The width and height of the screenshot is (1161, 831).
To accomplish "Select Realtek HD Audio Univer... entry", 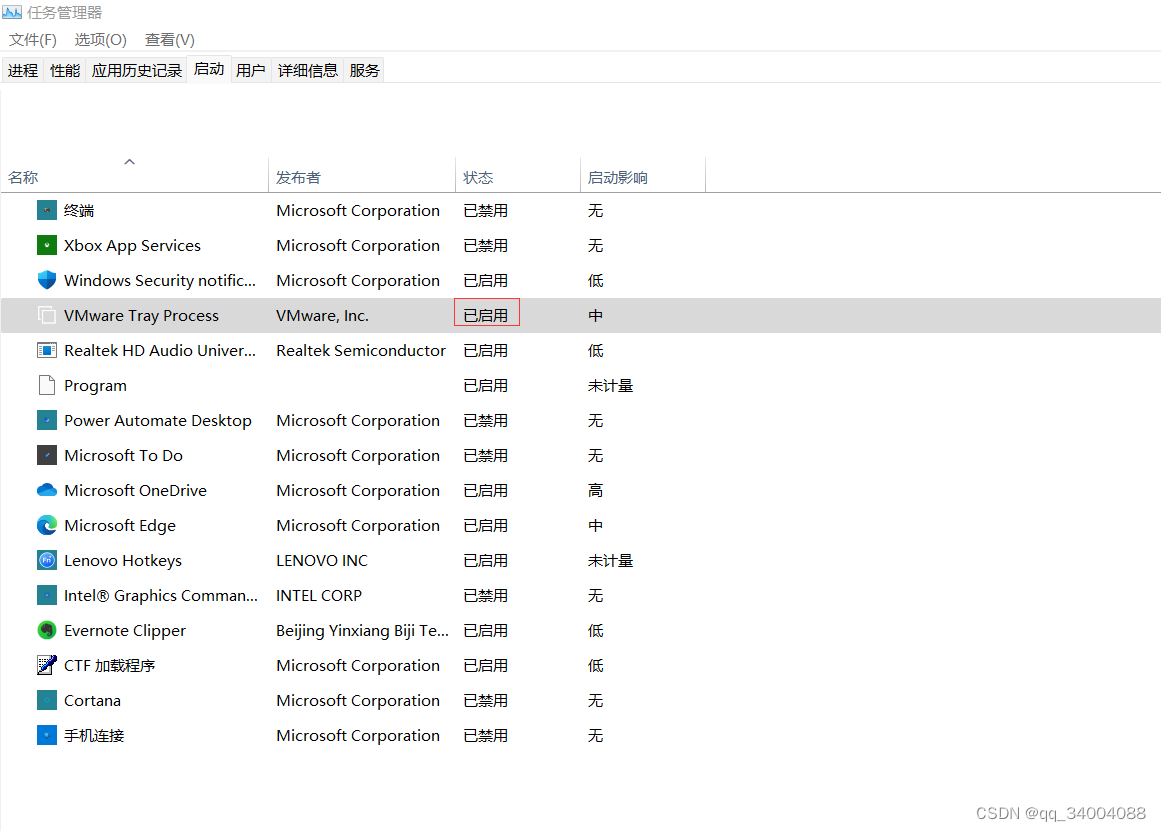I will tap(160, 350).
